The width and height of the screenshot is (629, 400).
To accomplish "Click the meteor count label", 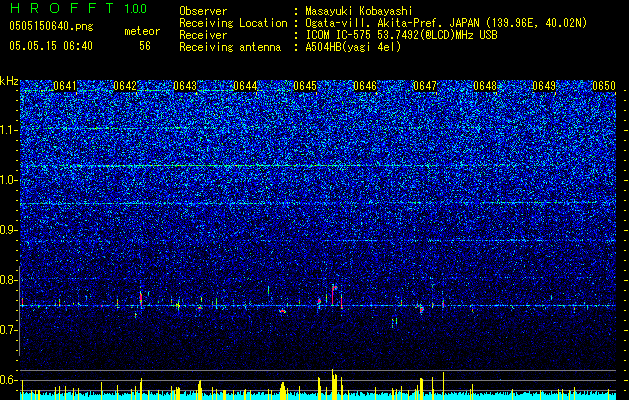I will [142, 31].
